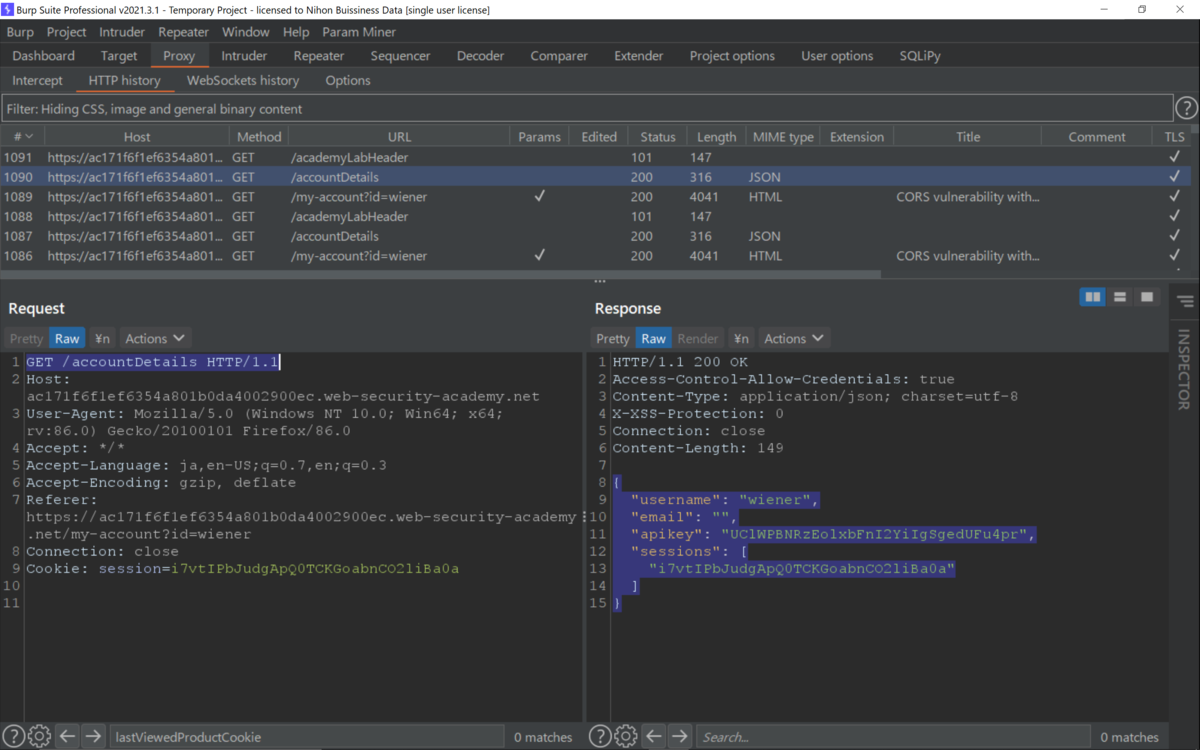Switch to the Repeater tool tab
The image size is (1200, 750).
click(x=319, y=56)
